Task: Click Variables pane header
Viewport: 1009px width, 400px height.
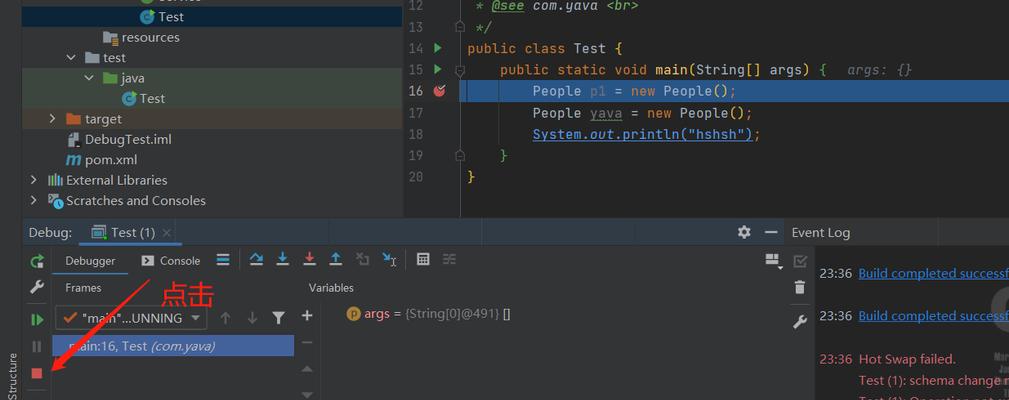Action: (331, 287)
